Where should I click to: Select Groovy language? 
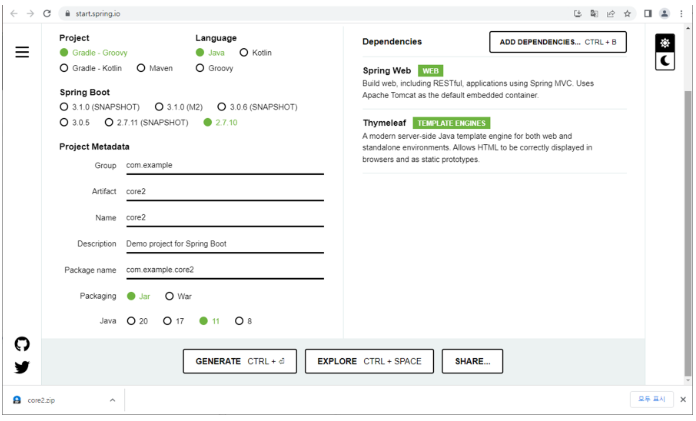point(214,68)
